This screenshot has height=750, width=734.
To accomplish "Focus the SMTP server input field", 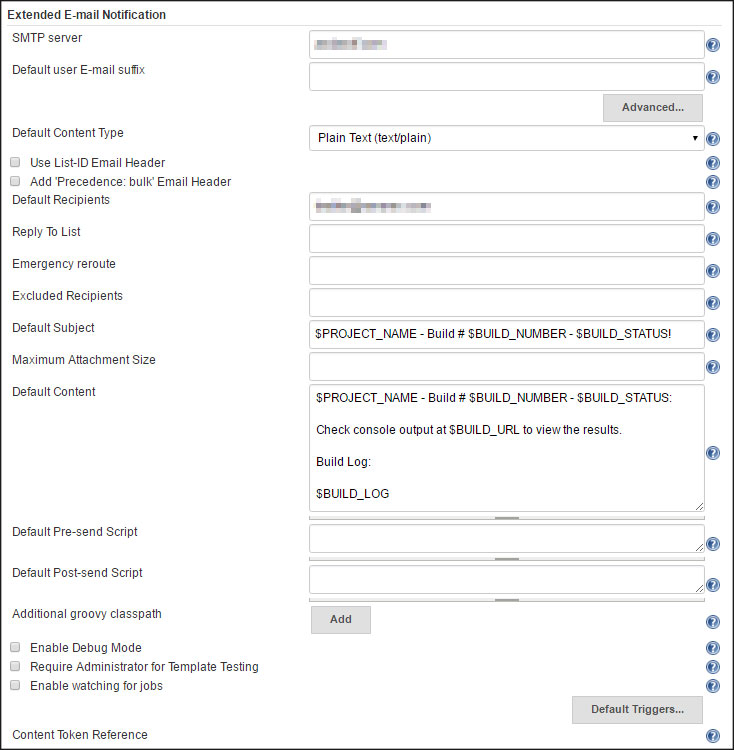I will (x=506, y=45).
